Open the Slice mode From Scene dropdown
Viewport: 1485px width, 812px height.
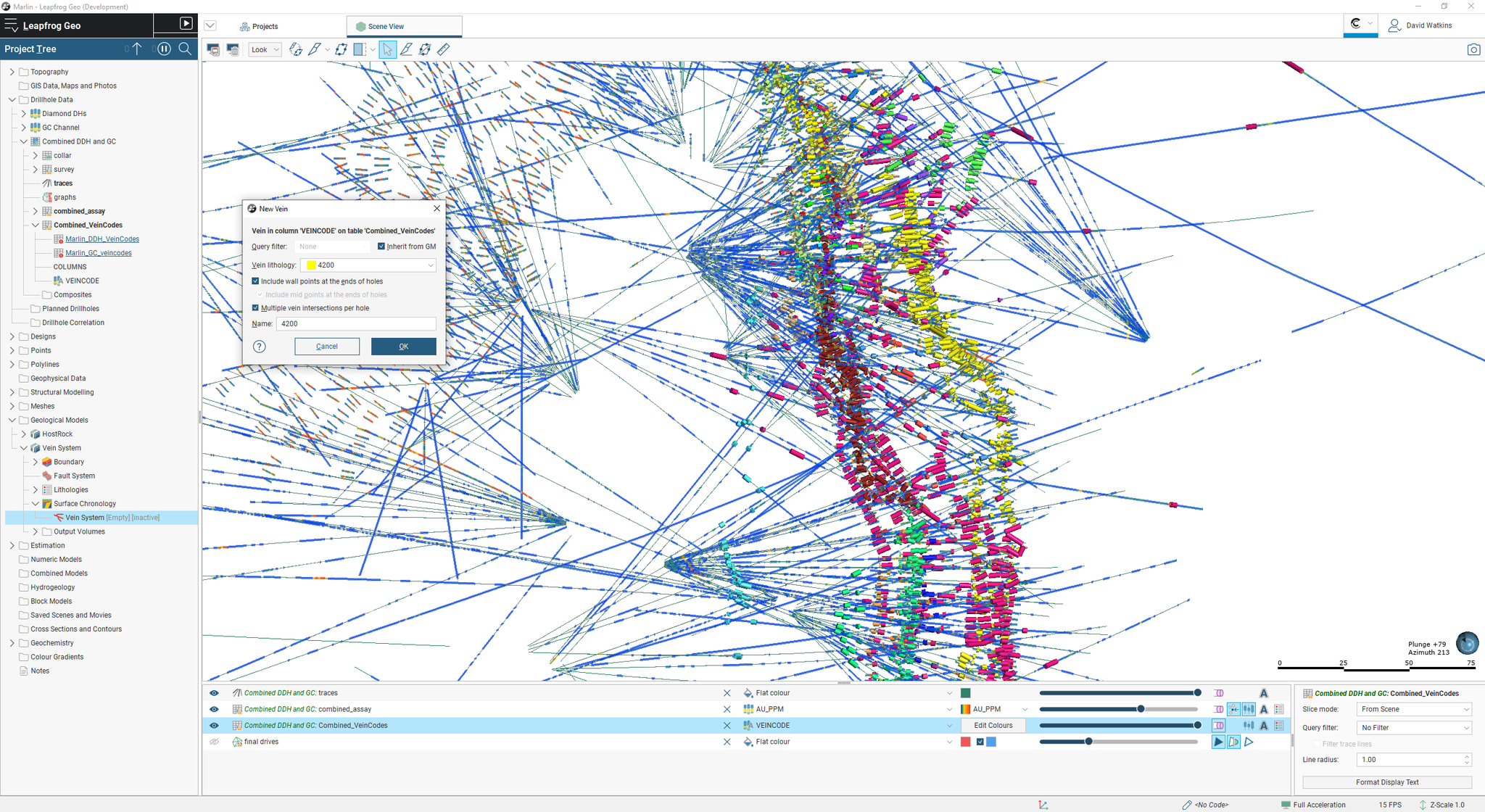pyautogui.click(x=1414, y=709)
